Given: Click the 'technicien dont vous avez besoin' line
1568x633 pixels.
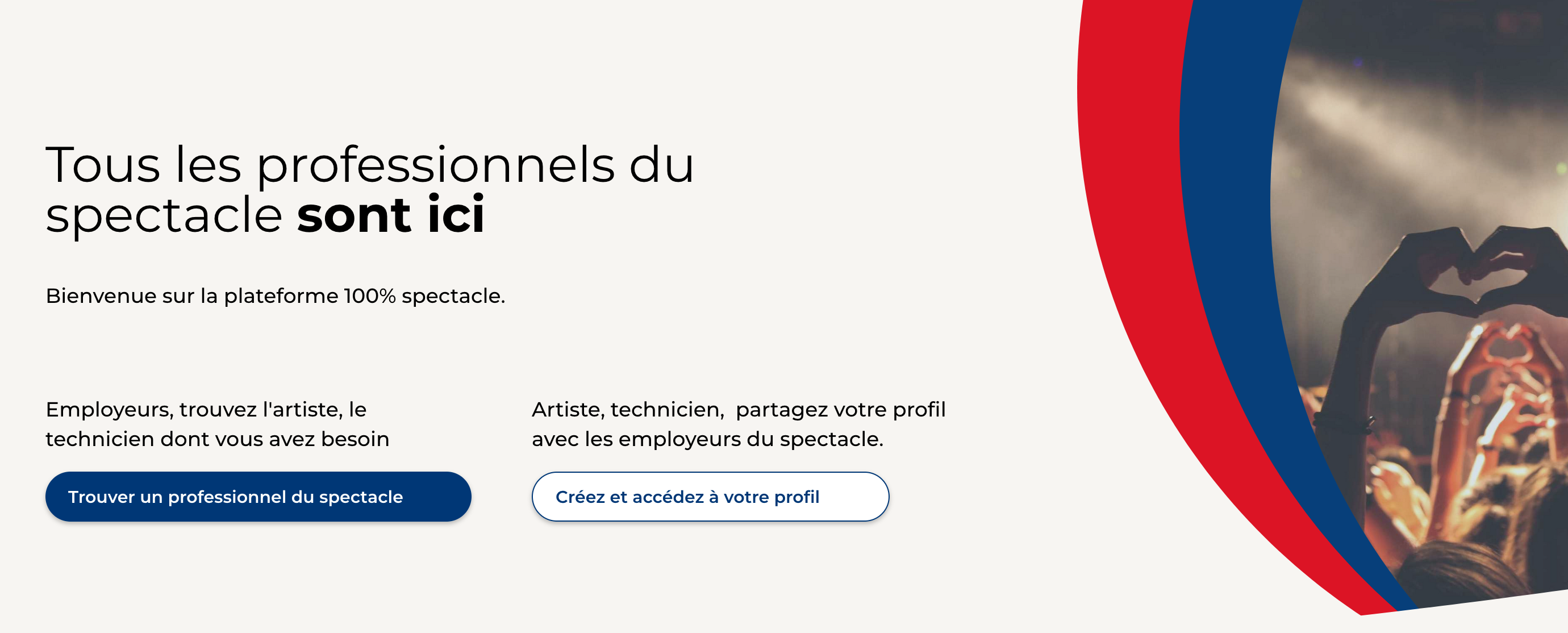Looking at the screenshot, I should pos(217,439).
